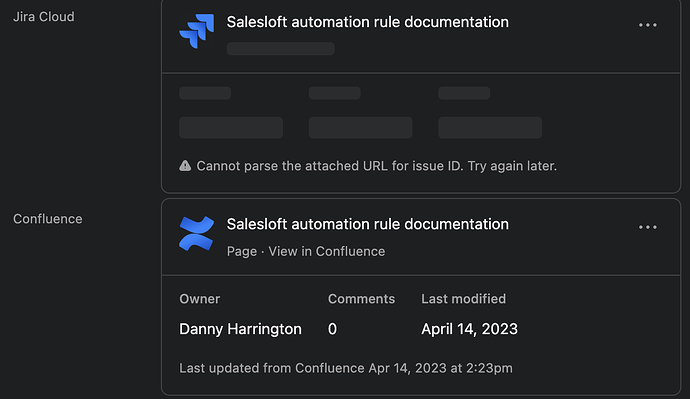Click the 'Comments' column label

(361, 299)
